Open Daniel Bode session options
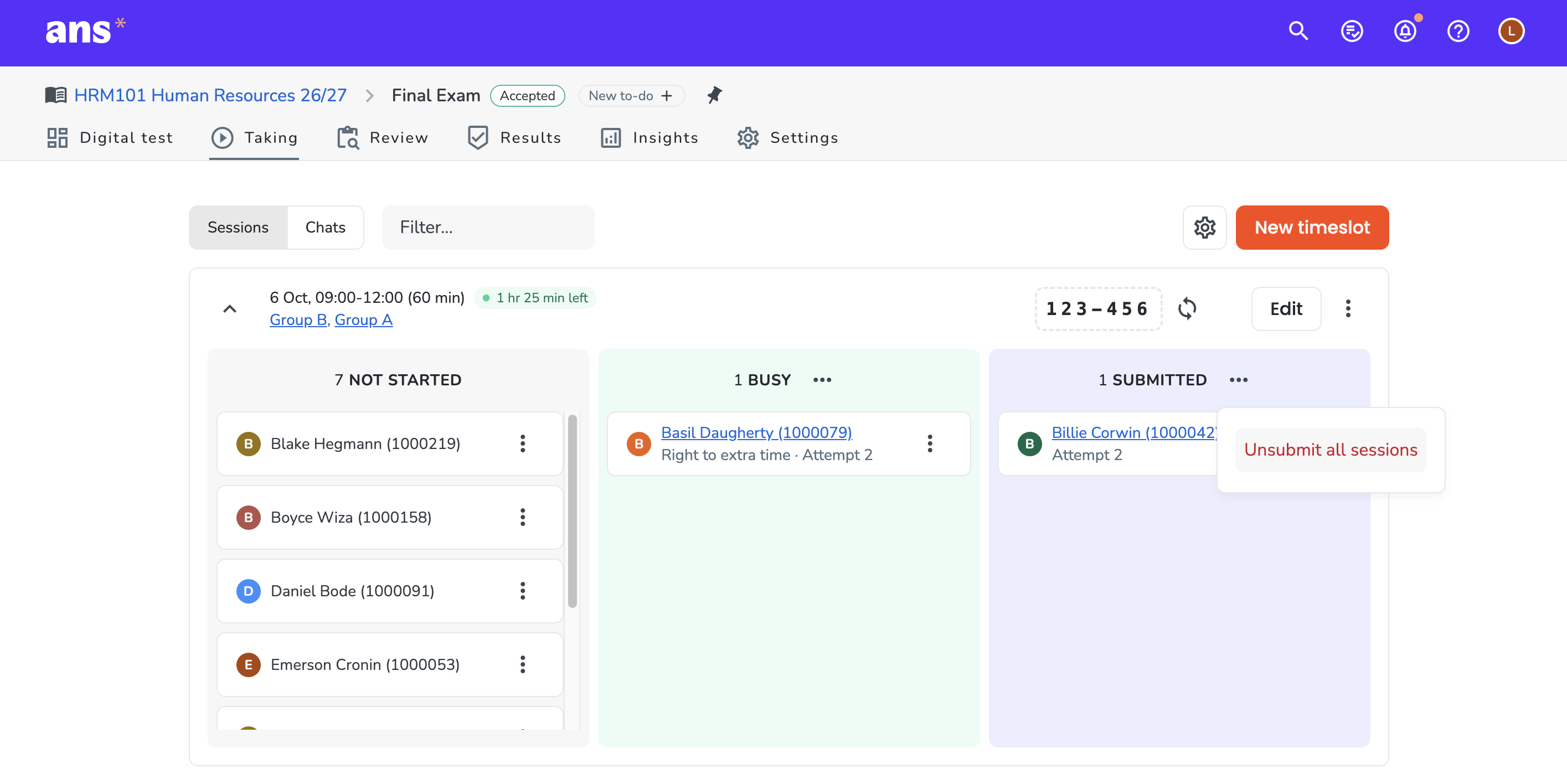1567x784 pixels. pyautogui.click(x=523, y=591)
